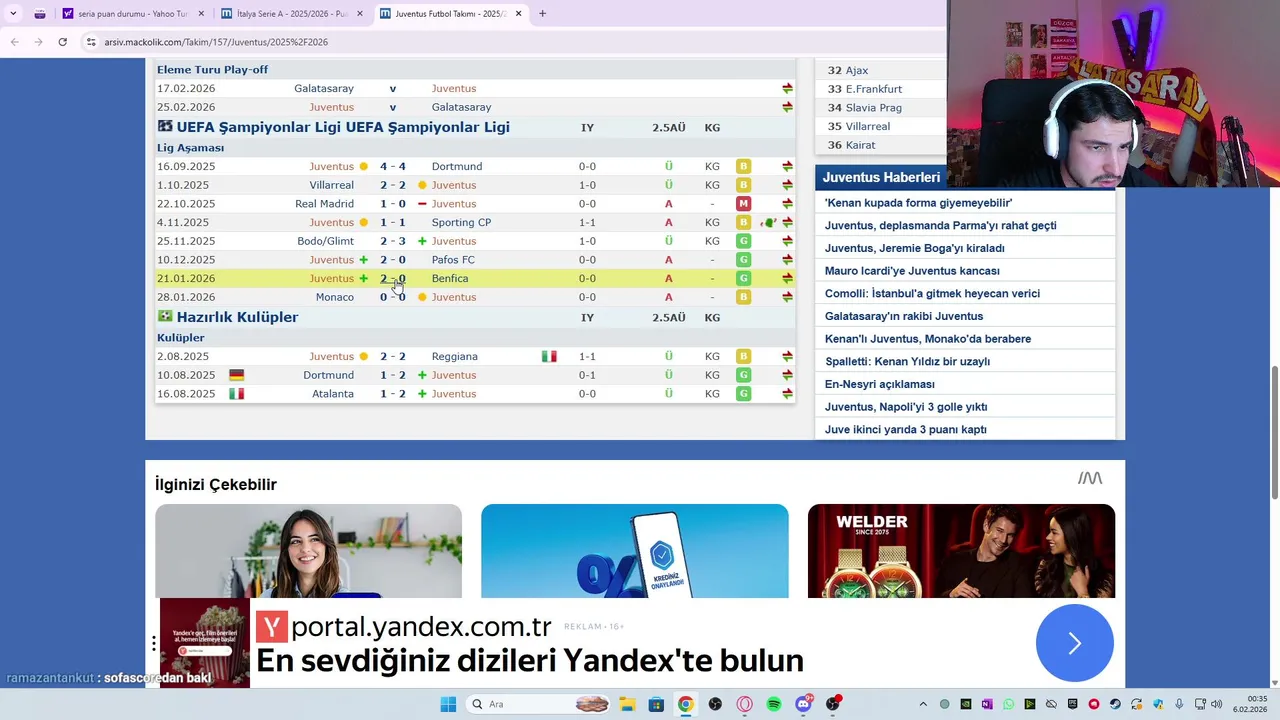The height and width of the screenshot is (720, 1280).
Task: Click 'Hazırlık Kulüpler' section heading
Action: (237, 317)
